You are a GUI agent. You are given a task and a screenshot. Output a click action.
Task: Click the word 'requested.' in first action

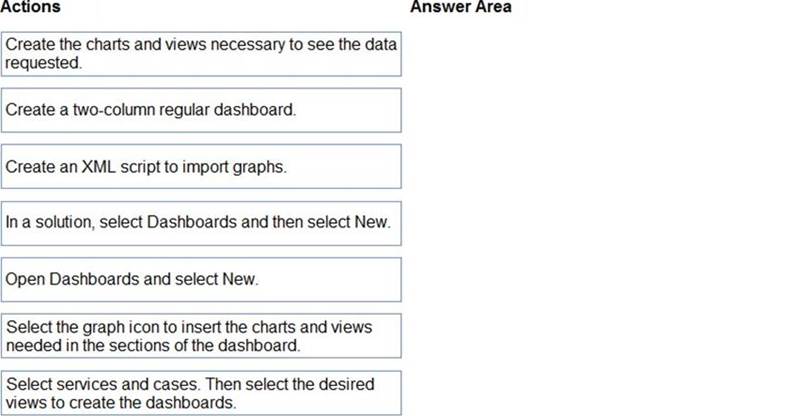click(43, 63)
